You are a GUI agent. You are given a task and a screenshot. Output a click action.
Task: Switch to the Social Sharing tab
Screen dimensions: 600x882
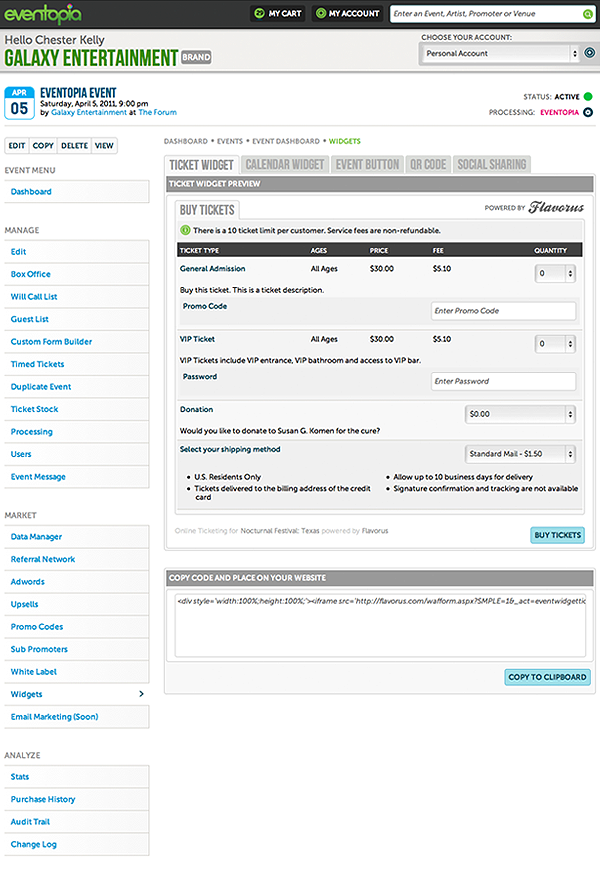491,165
